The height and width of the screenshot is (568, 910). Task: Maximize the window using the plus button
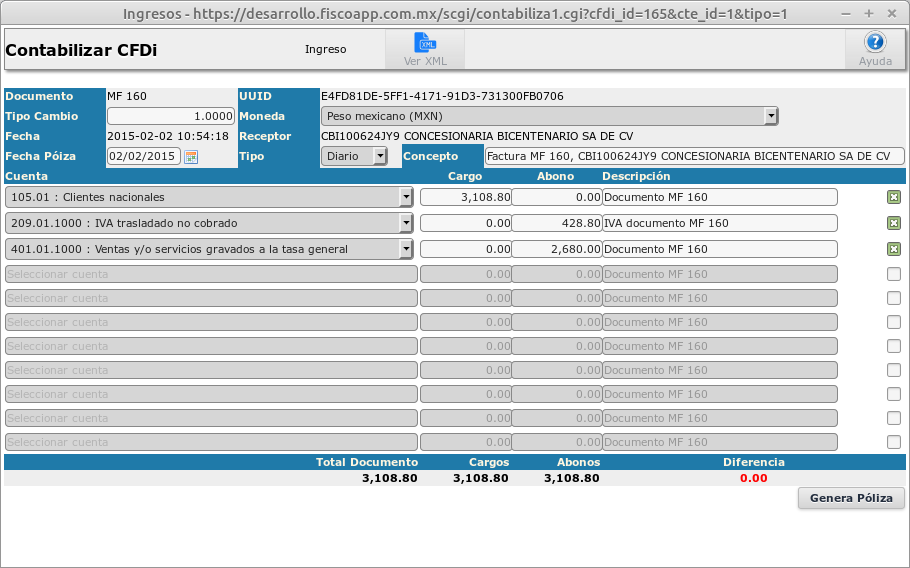click(868, 14)
